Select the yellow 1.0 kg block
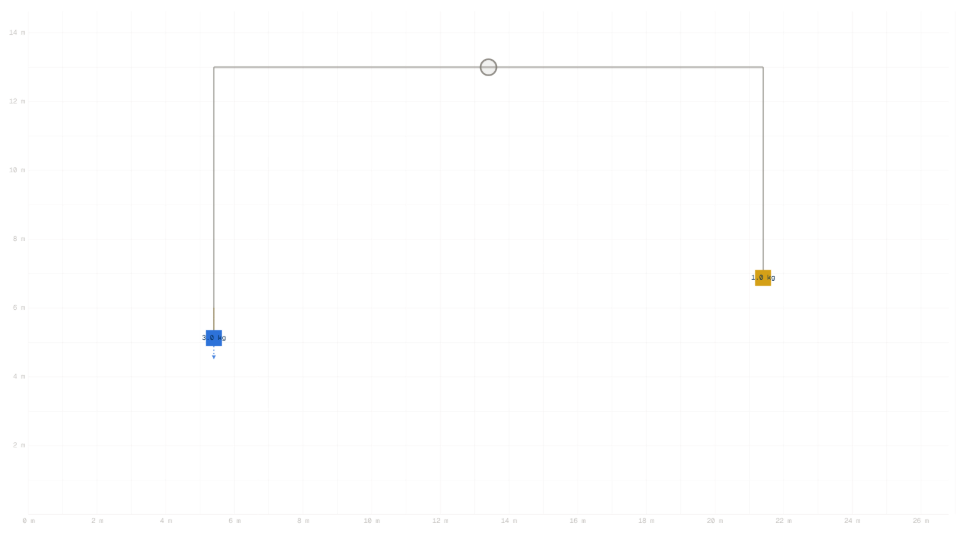The image size is (960, 540). (763, 278)
